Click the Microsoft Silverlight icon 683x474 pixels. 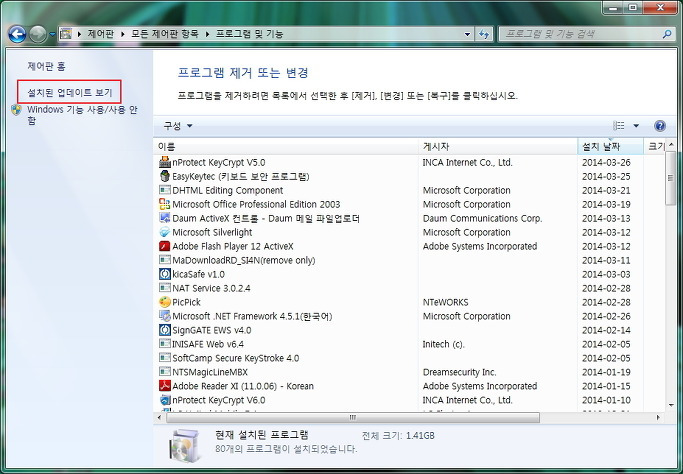(165, 232)
